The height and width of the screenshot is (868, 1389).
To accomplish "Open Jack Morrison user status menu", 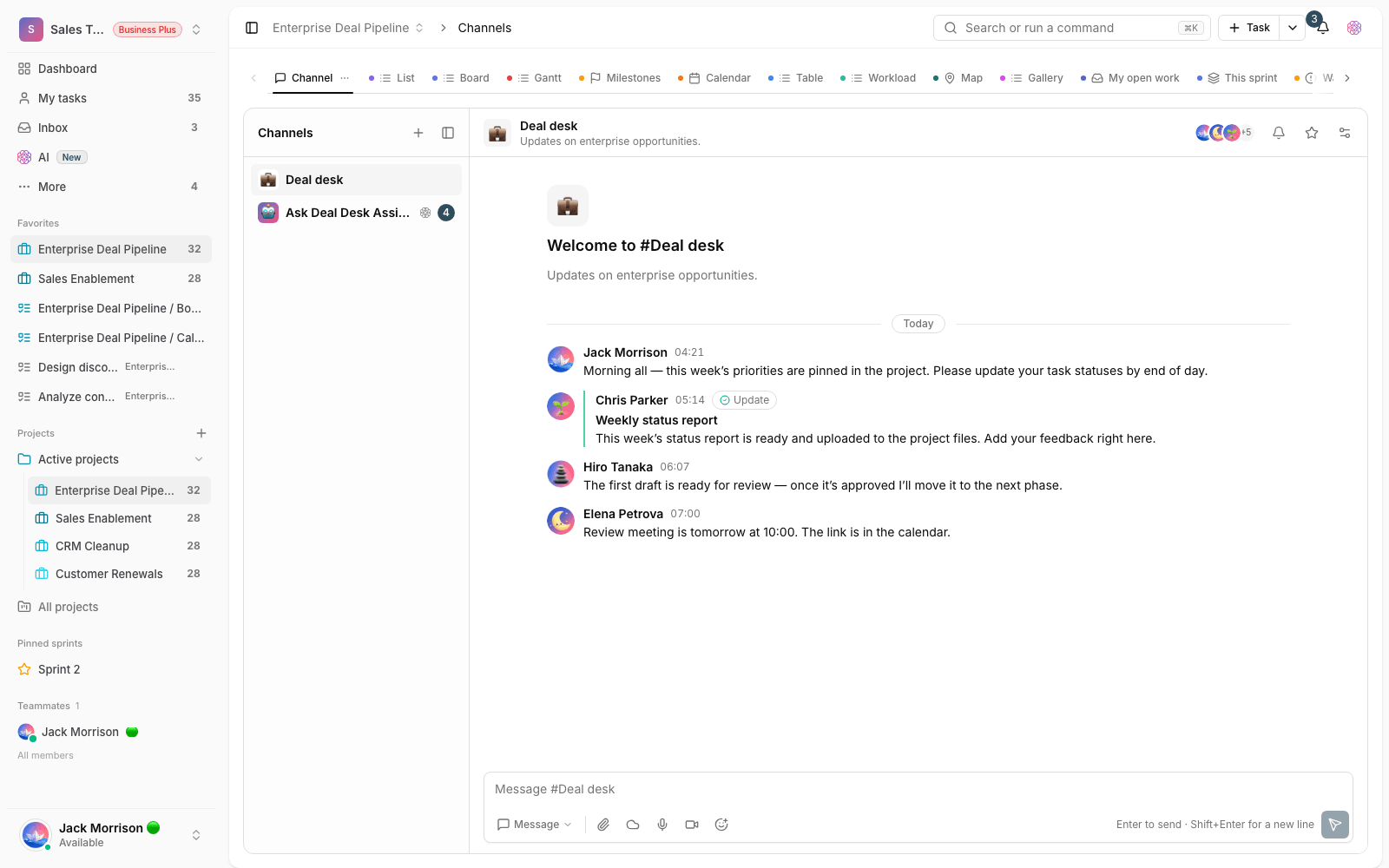I will click(111, 835).
